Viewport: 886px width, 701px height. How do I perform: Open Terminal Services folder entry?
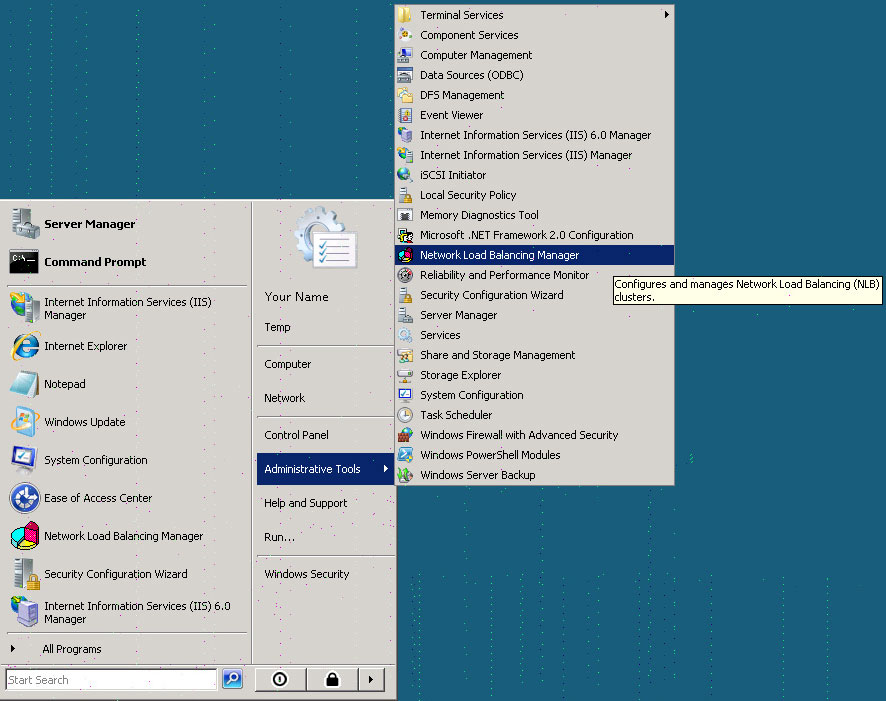(535, 15)
